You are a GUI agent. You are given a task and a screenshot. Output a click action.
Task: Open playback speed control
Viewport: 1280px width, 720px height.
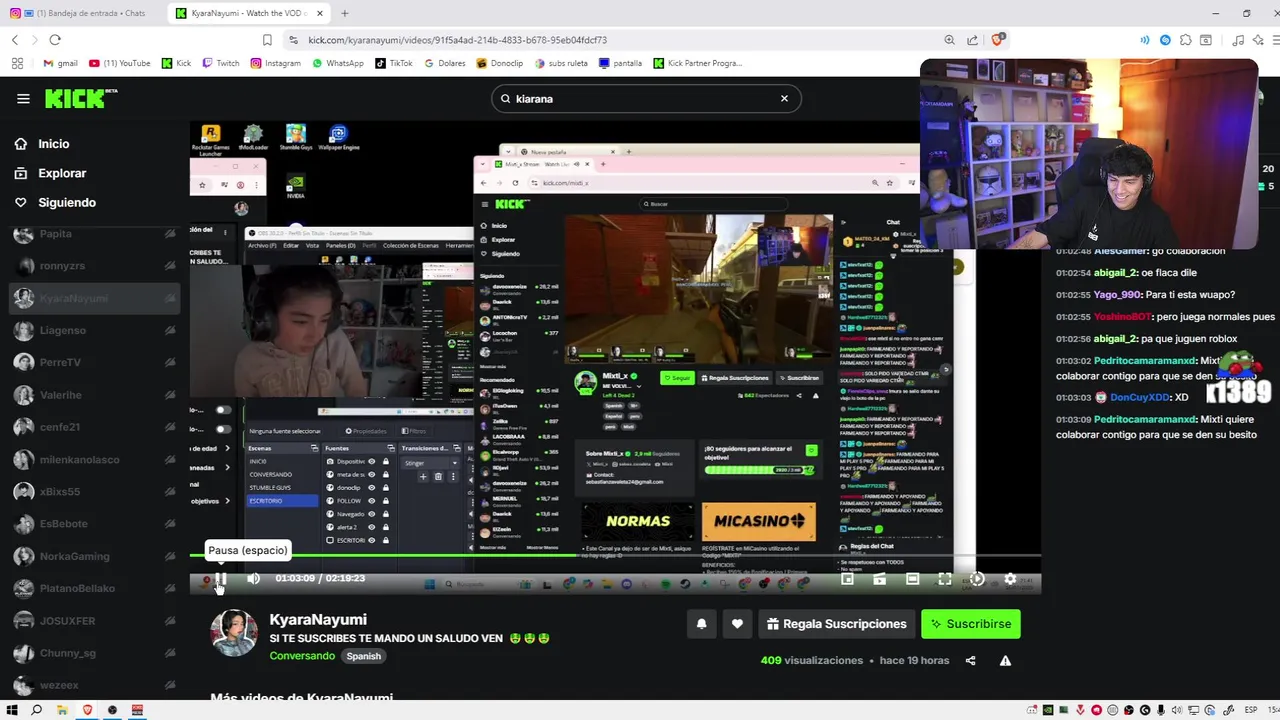(x=977, y=578)
